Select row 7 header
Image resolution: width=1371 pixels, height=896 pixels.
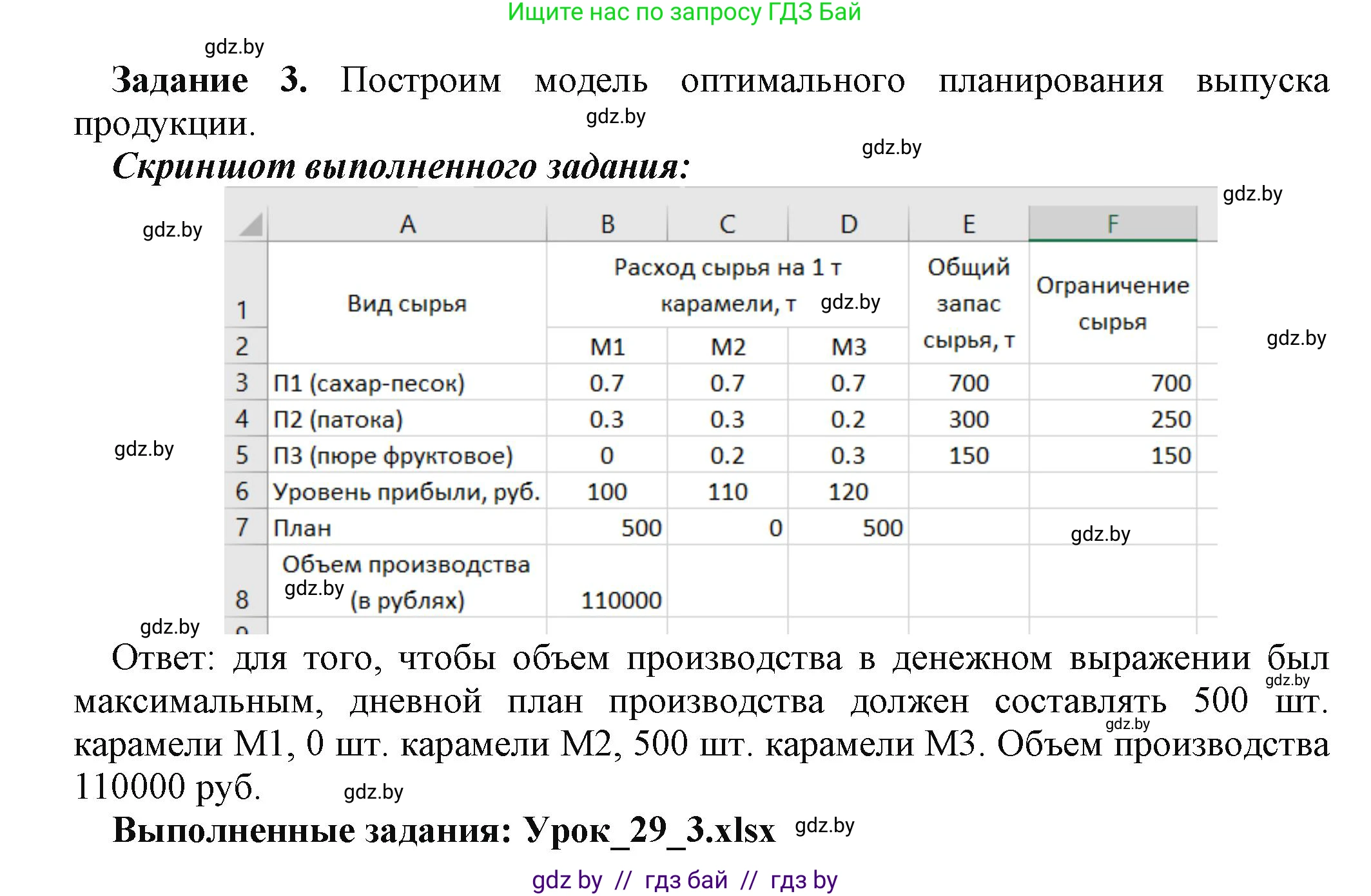pos(246,527)
